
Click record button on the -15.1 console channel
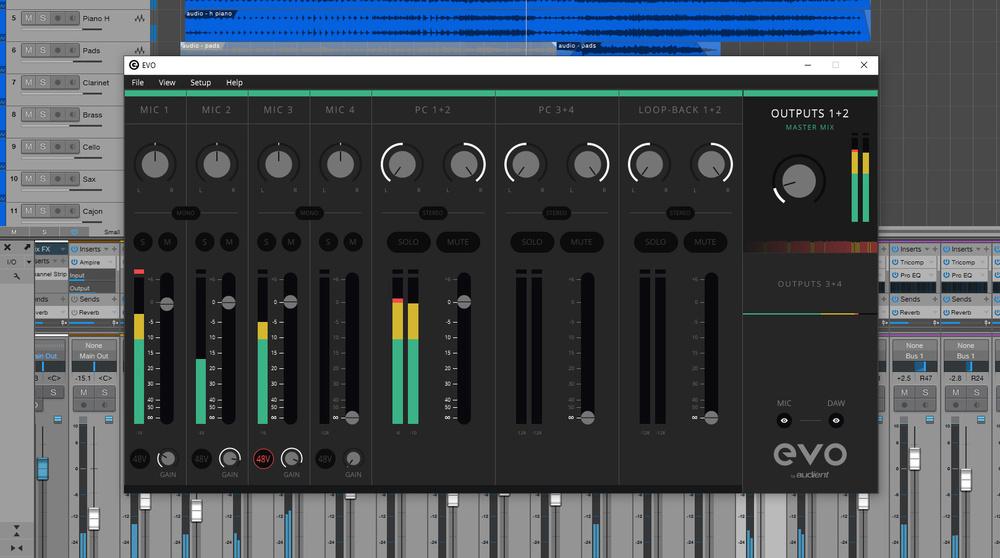84,405
